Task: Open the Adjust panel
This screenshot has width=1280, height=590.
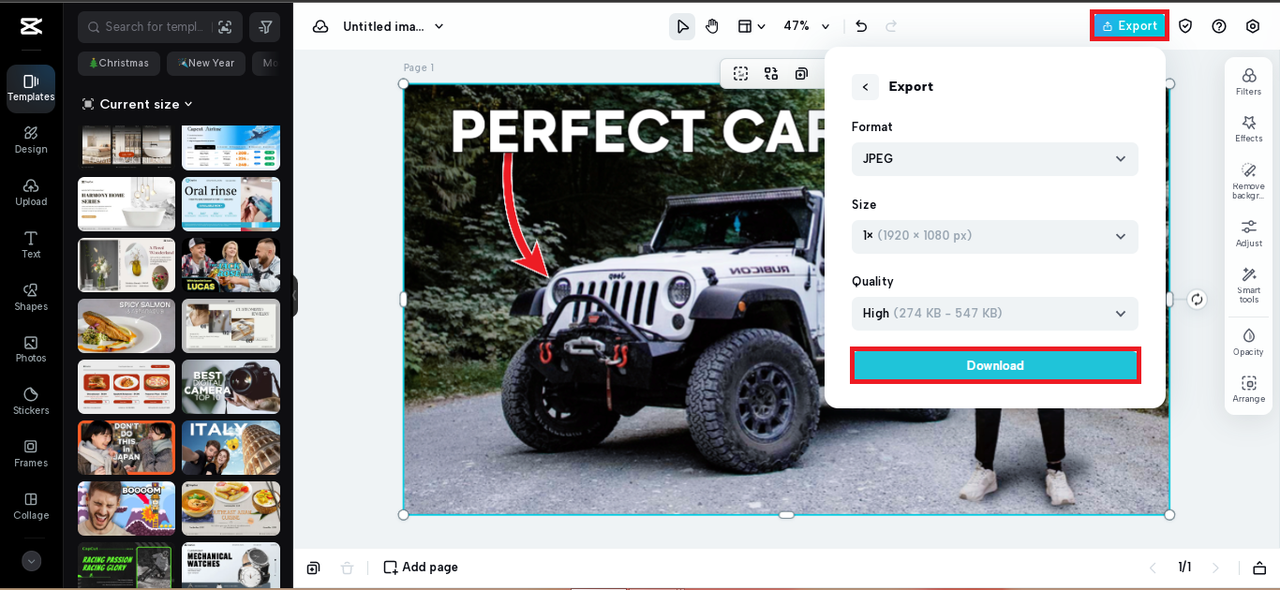Action: click(1248, 234)
